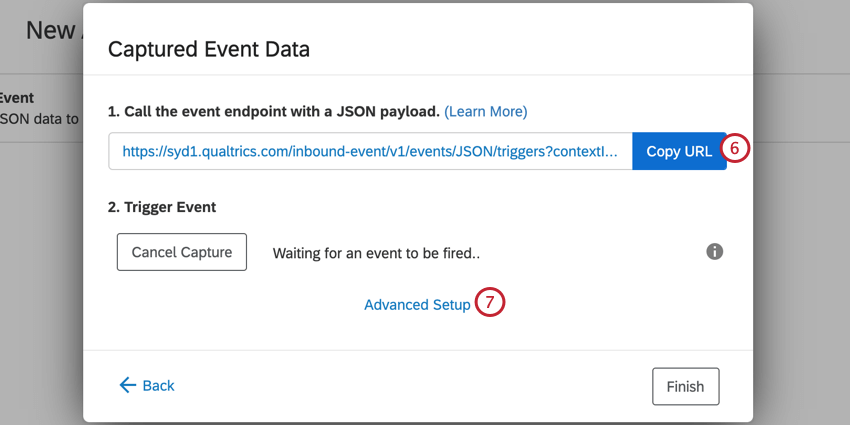Copy the endpoint with the Copy URL button
The height and width of the screenshot is (425, 850).
[x=679, y=151]
